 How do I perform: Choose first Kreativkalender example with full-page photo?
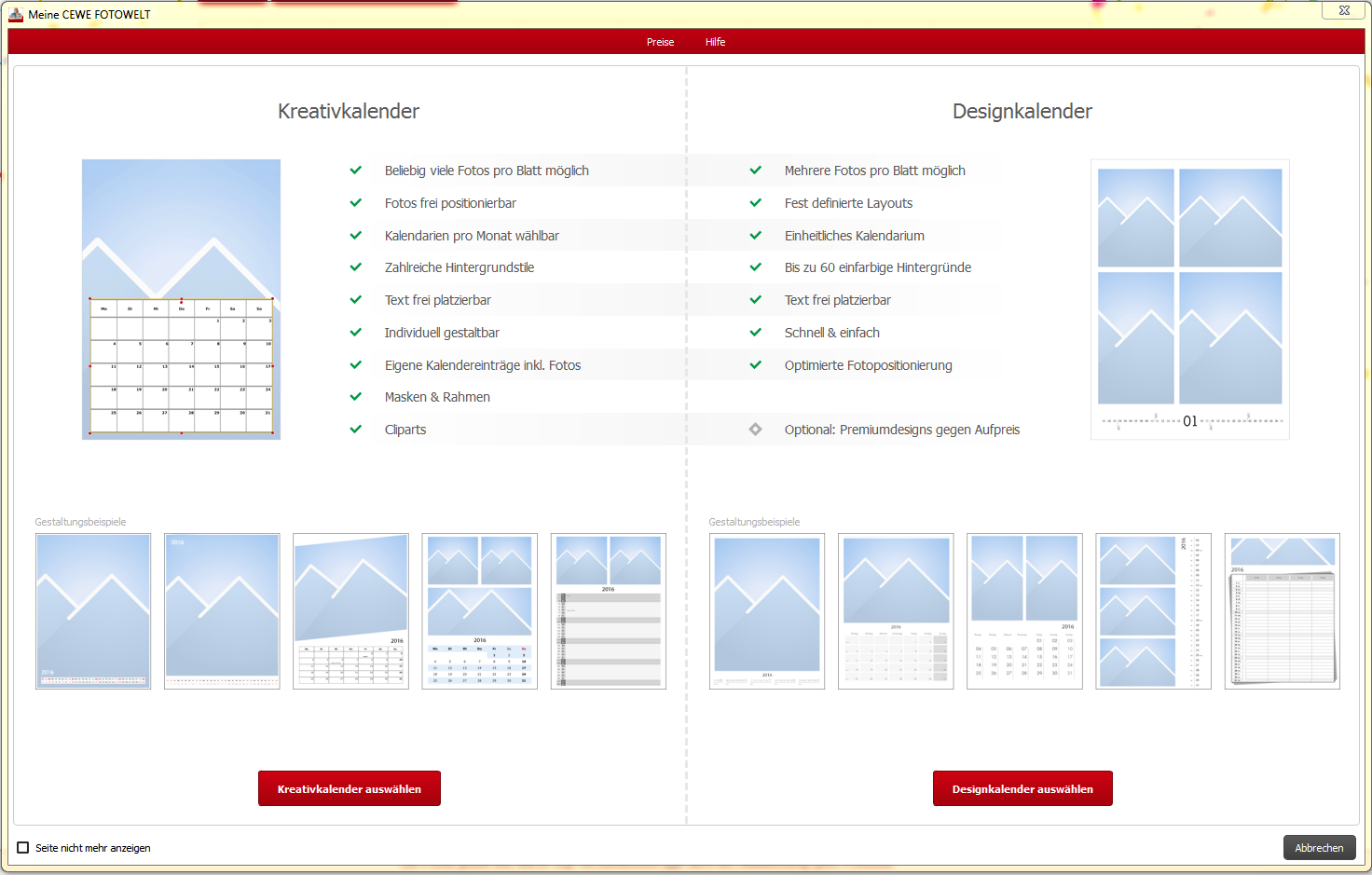pos(93,611)
